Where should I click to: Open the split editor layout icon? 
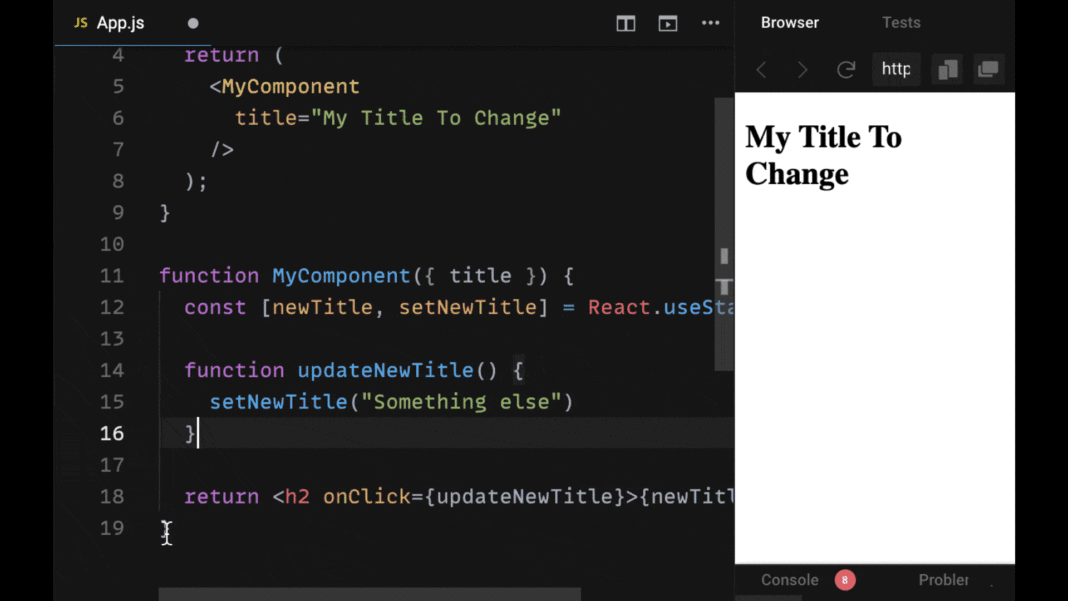pos(625,23)
